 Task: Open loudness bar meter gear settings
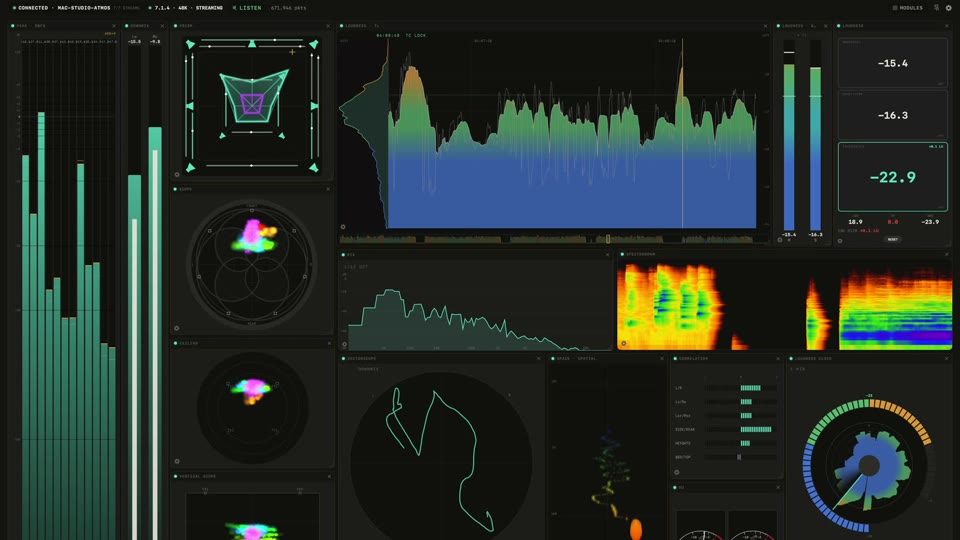coord(780,240)
